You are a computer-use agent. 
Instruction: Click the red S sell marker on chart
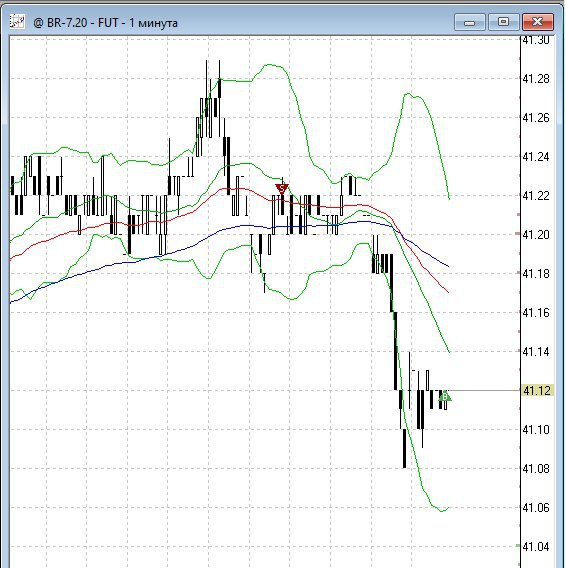[282, 188]
